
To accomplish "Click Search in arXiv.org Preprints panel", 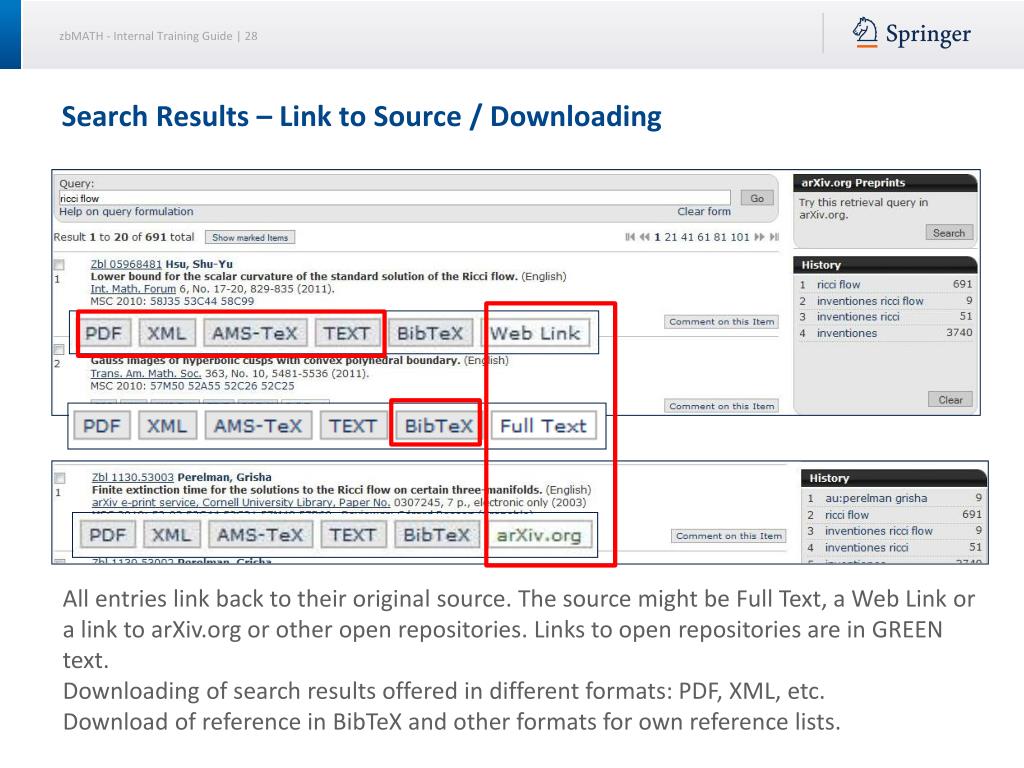I will click(x=949, y=232).
